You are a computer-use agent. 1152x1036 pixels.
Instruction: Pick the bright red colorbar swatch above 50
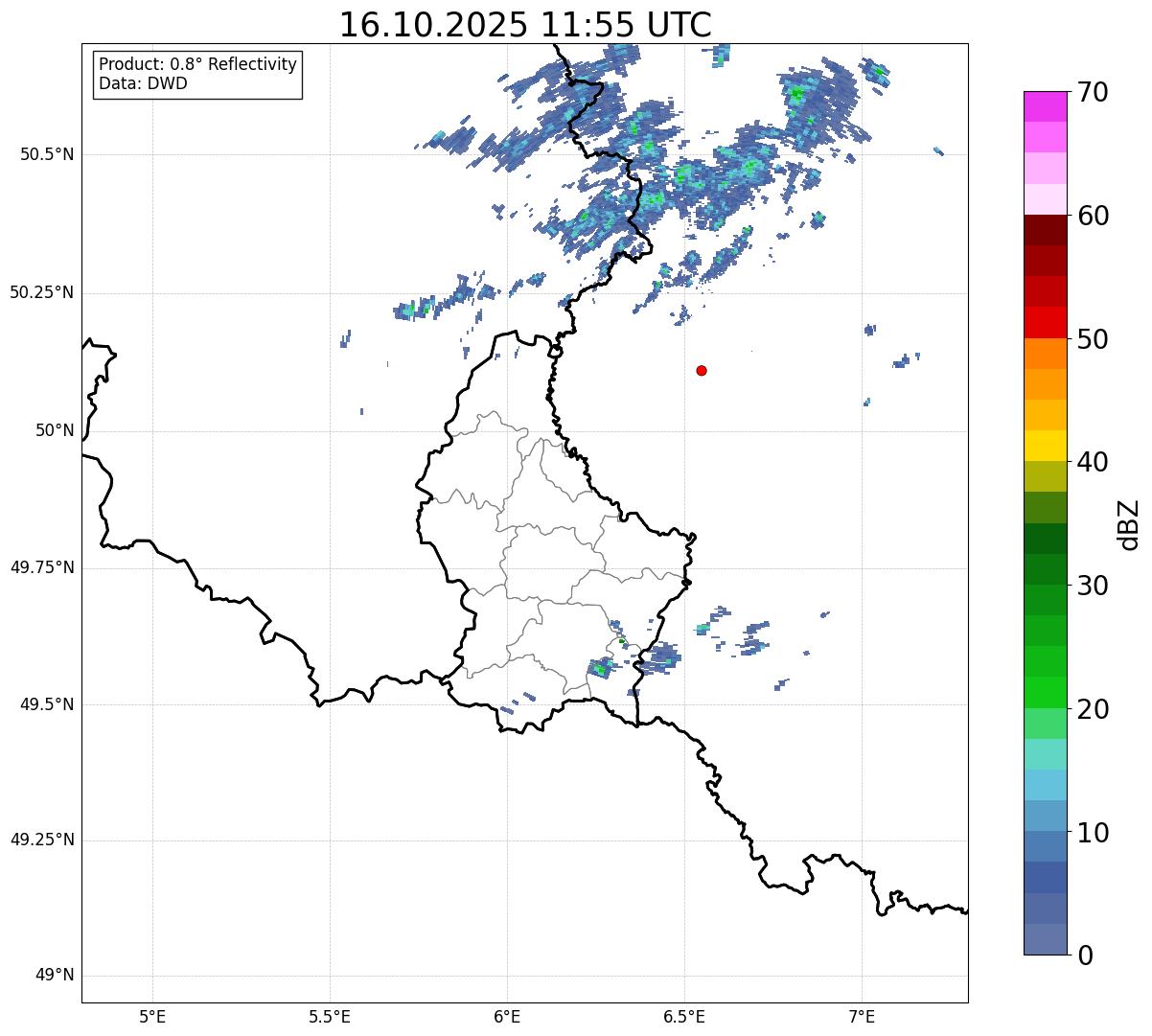1046,323
